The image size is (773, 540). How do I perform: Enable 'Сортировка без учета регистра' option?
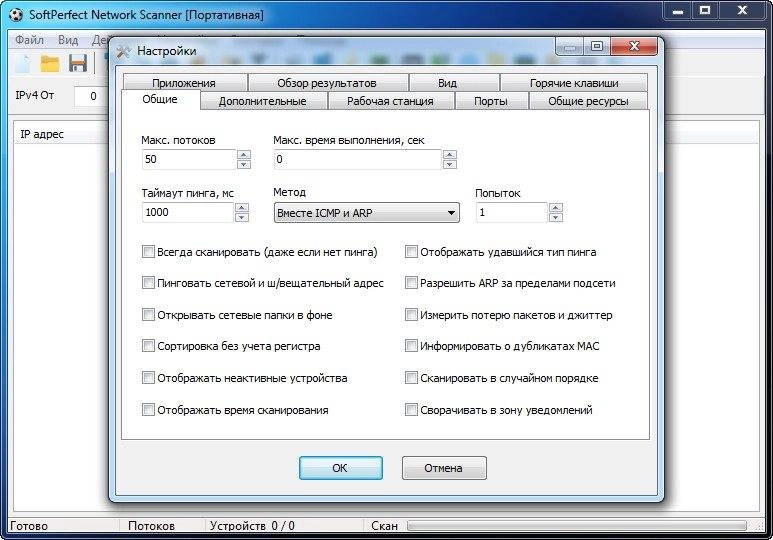tap(148, 346)
